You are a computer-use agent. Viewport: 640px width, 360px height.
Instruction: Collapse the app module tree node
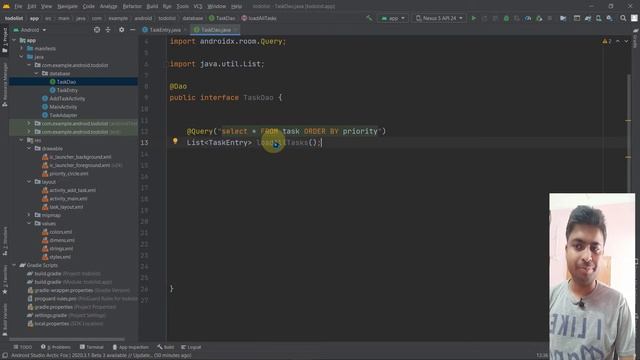(x=14, y=40)
